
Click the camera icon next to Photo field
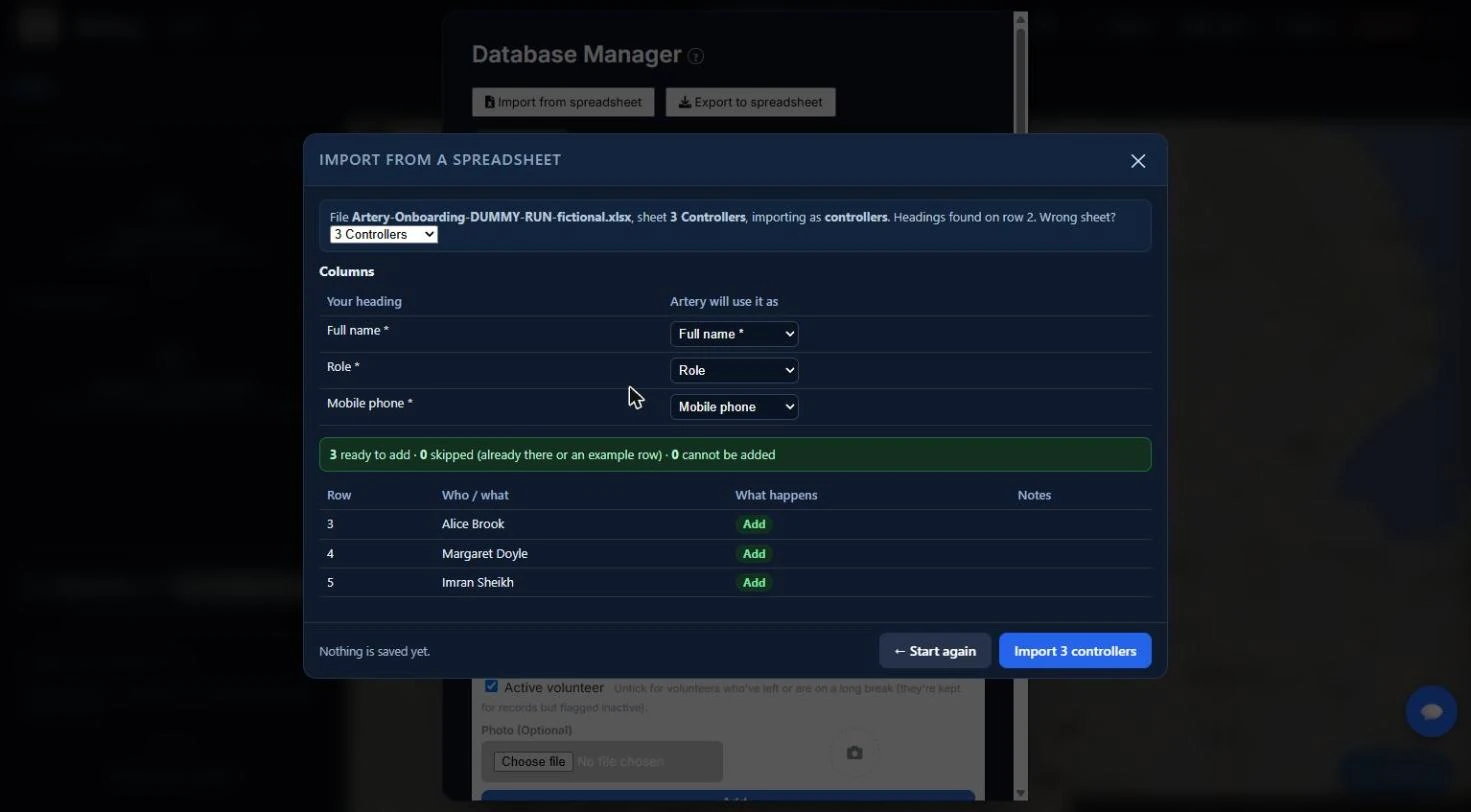(x=854, y=753)
